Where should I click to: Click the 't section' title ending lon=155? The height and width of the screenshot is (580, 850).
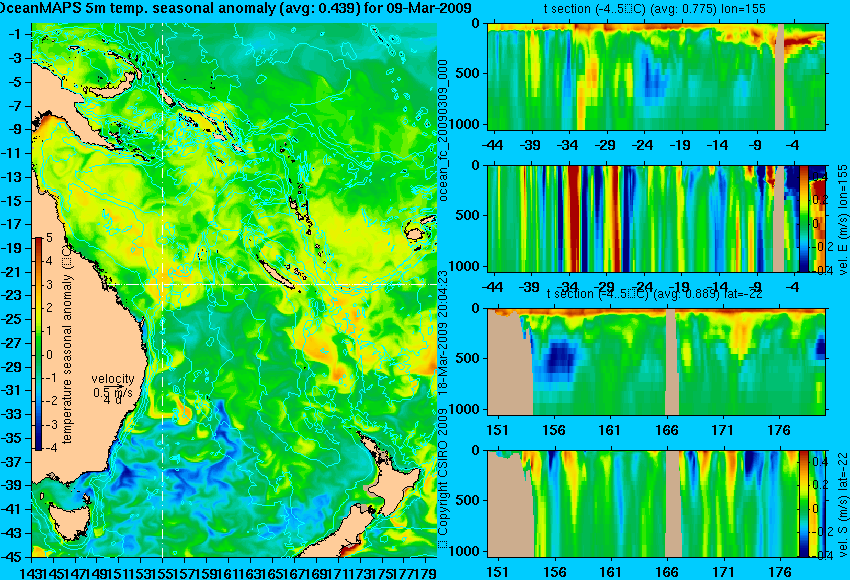(655, 9)
